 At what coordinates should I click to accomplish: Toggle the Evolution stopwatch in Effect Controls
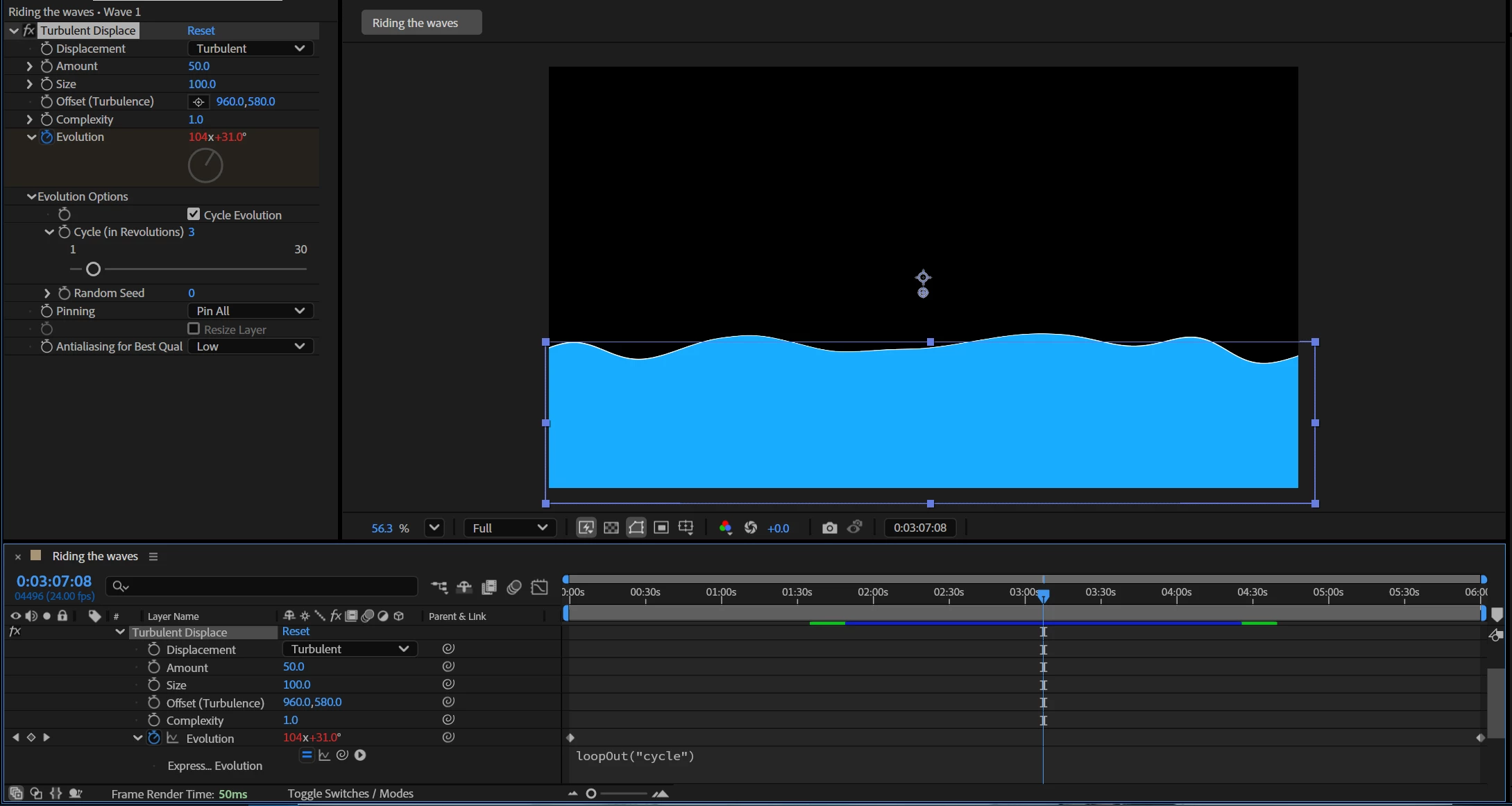(x=46, y=137)
